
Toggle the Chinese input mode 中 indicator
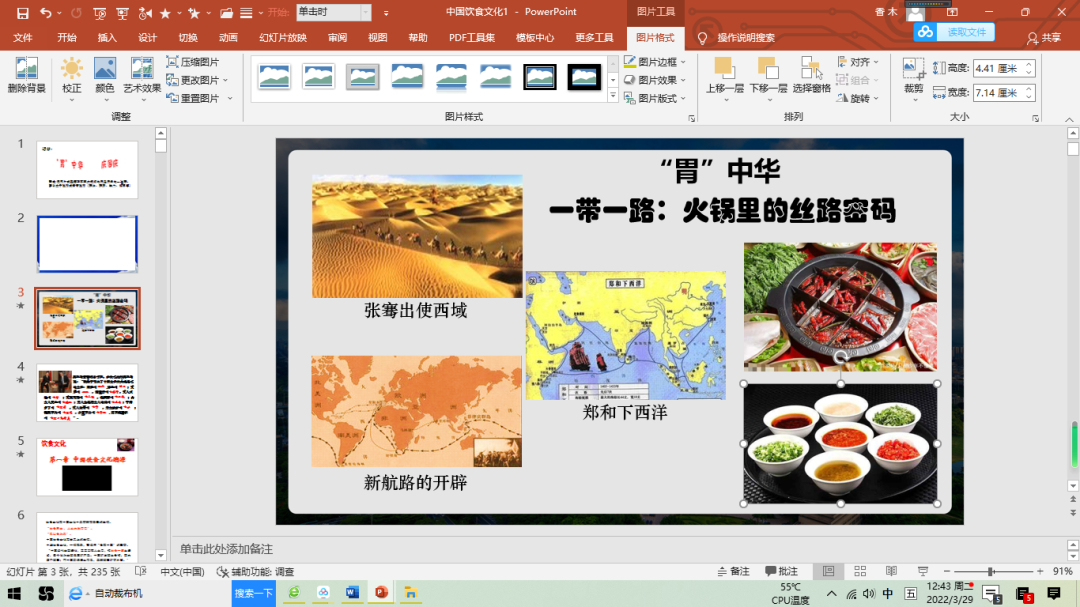pyautogui.click(x=888, y=593)
